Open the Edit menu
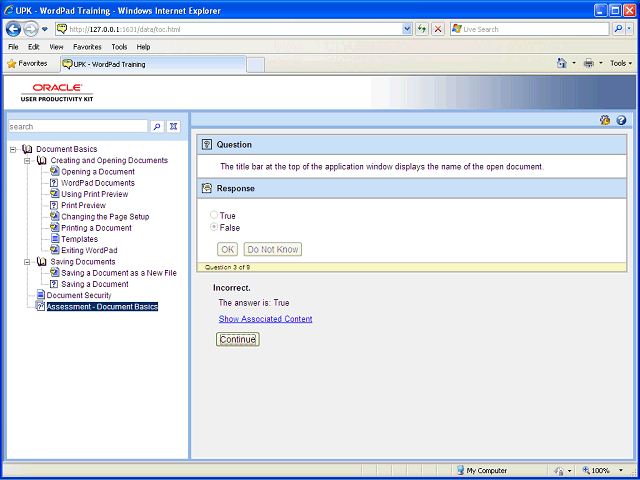The height and width of the screenshot is (480, 640). pyautogui.click(x=34, y=47)
